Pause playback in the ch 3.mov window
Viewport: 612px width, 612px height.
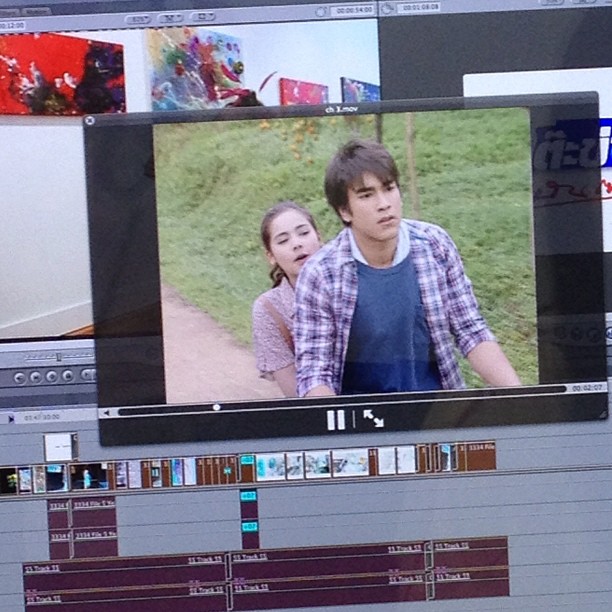coord(336,420)
